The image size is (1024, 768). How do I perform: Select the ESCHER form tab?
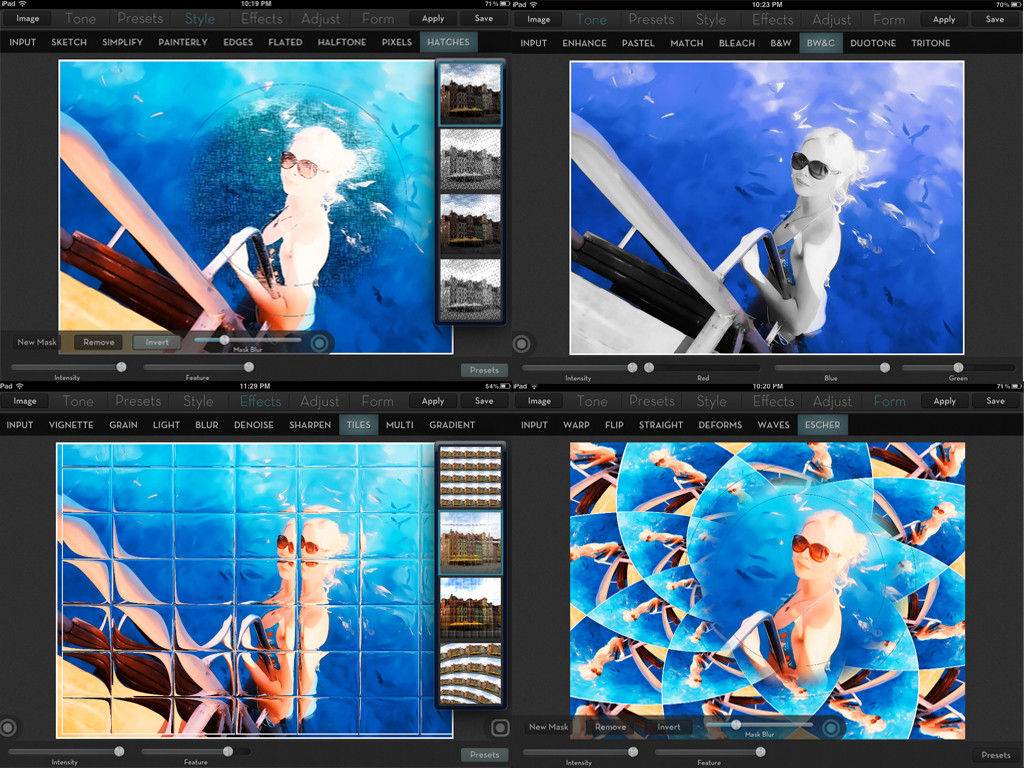[822, 424]
